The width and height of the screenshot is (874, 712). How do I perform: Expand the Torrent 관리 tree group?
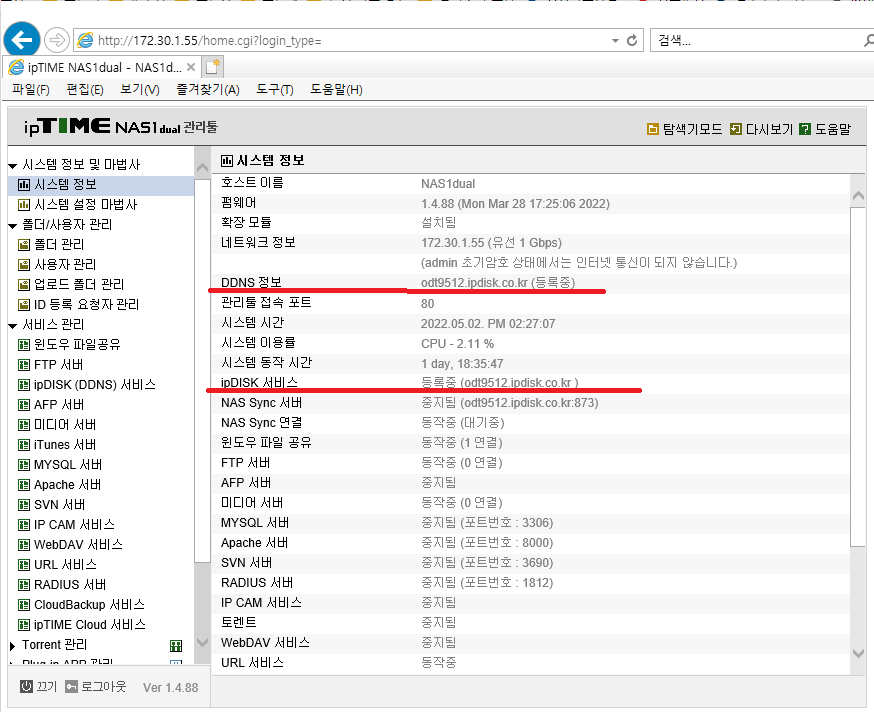(x=12, y=646)
